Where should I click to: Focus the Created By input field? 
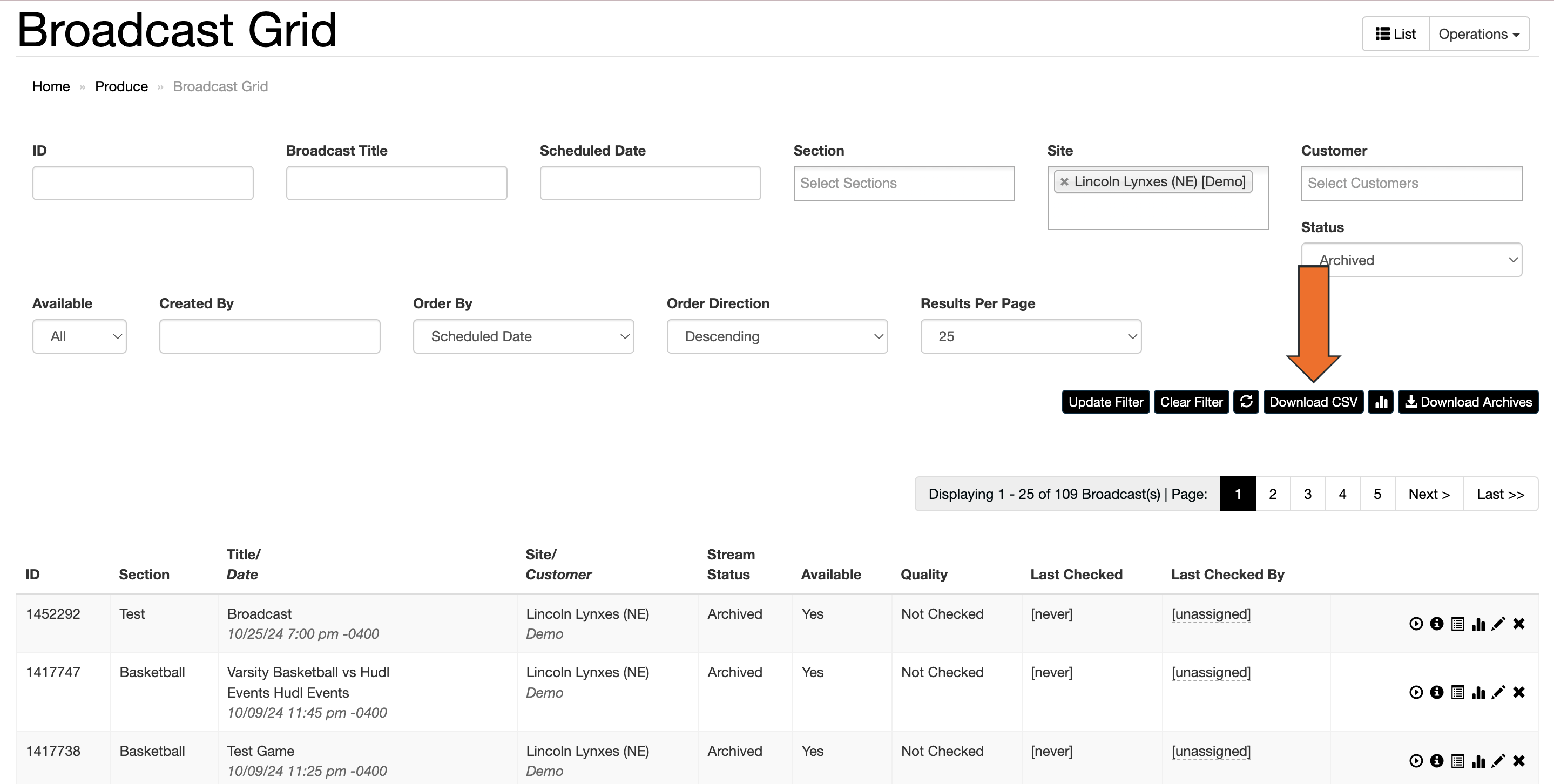click(269, 336)
